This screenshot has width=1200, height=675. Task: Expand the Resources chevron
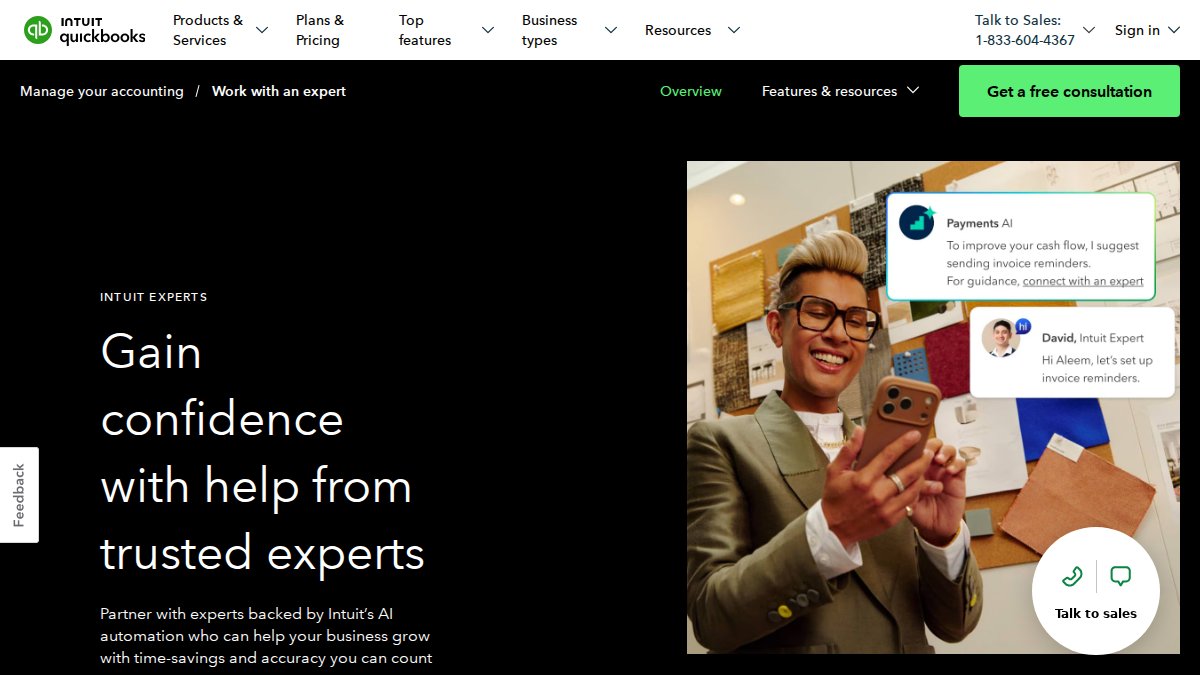pos(734,30)
